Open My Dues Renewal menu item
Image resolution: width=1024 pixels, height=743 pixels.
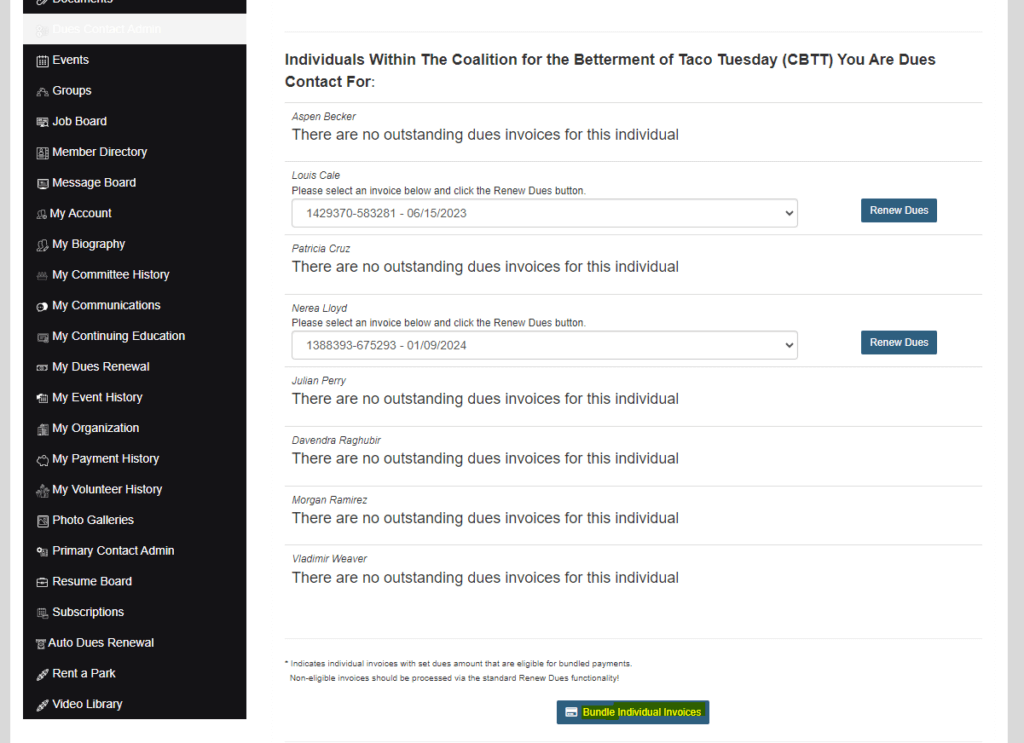[x=100, y=367]
